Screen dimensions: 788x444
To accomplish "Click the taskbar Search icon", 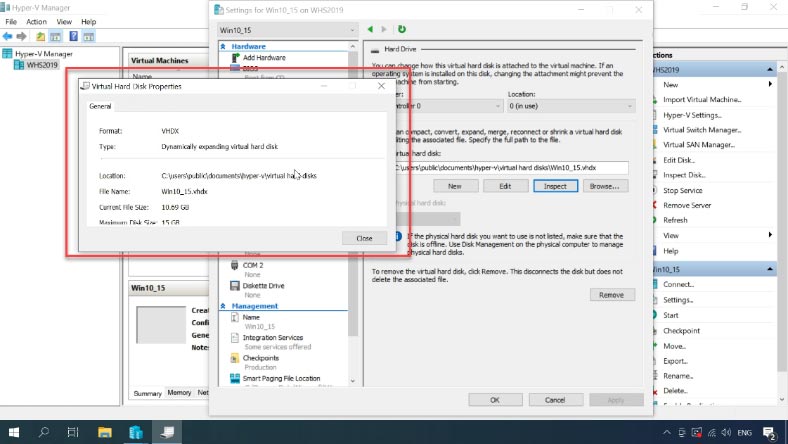I will pyautogui.click(x=44, y=432).
